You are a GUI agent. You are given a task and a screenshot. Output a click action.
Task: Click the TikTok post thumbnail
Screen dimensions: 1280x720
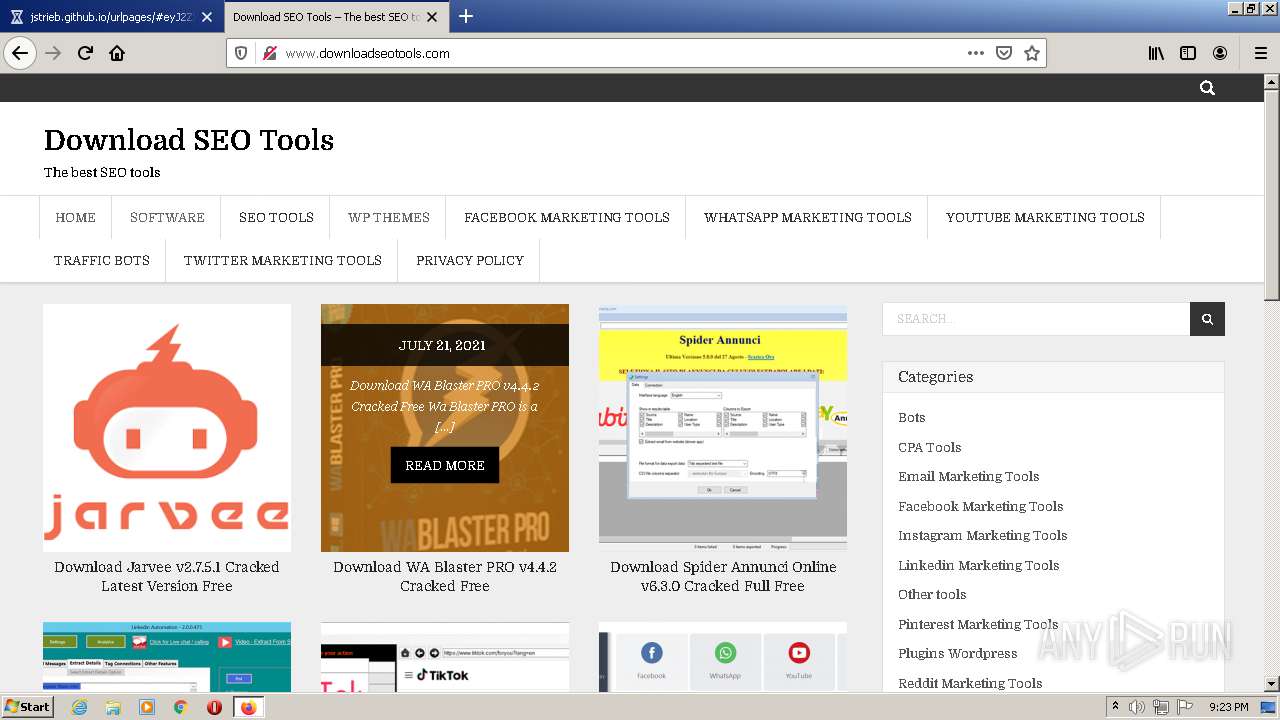click(x=445, y=657)
